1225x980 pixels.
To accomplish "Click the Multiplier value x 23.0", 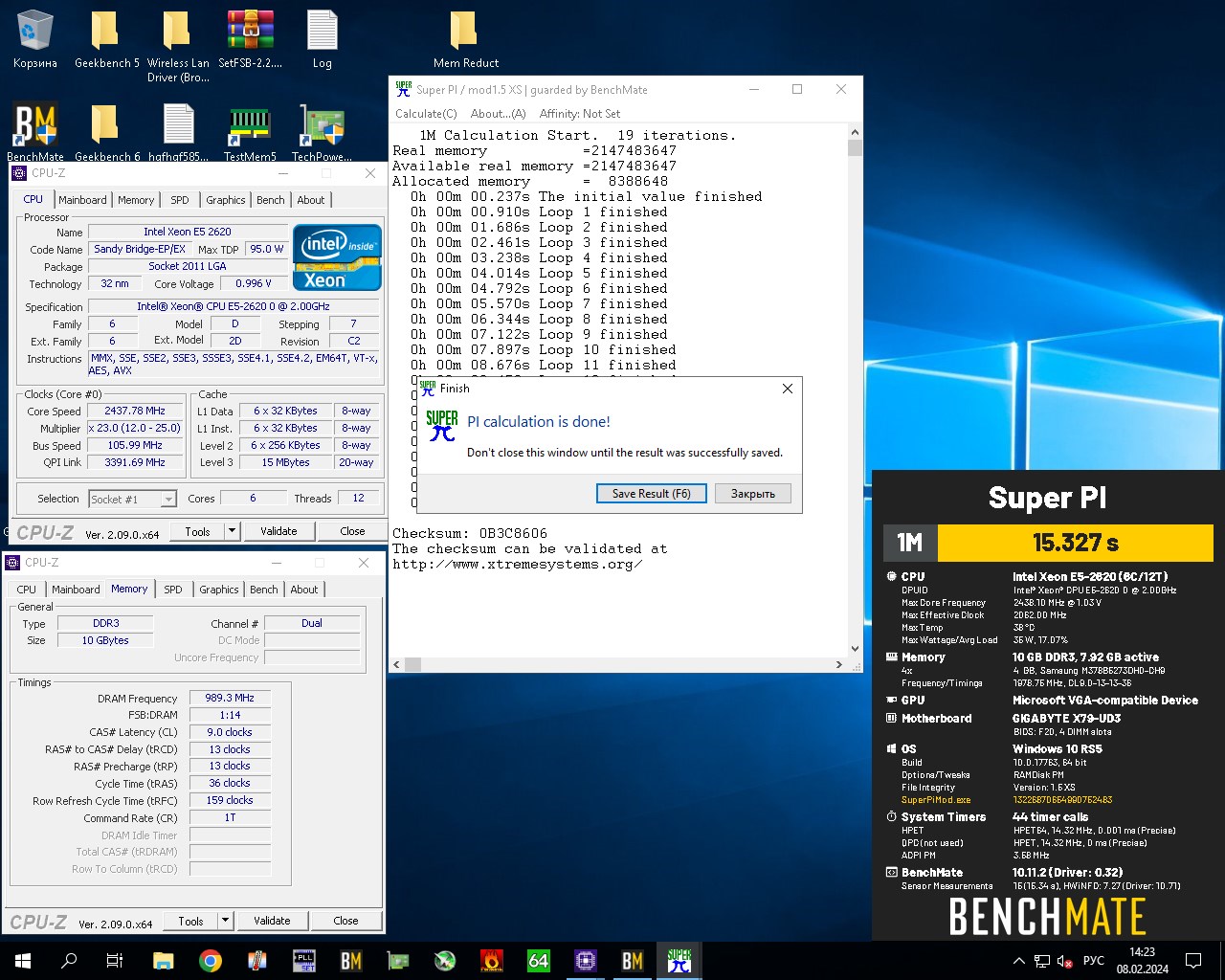I will (136, 428).
